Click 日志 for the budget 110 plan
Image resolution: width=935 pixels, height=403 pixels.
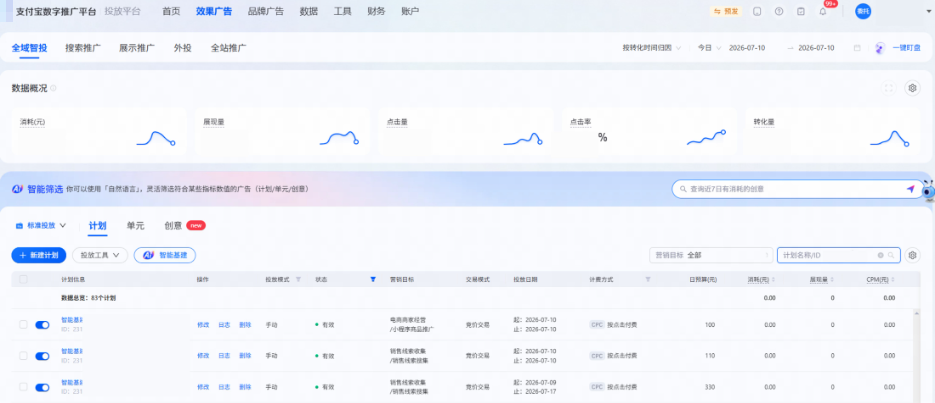click(224, 356)
